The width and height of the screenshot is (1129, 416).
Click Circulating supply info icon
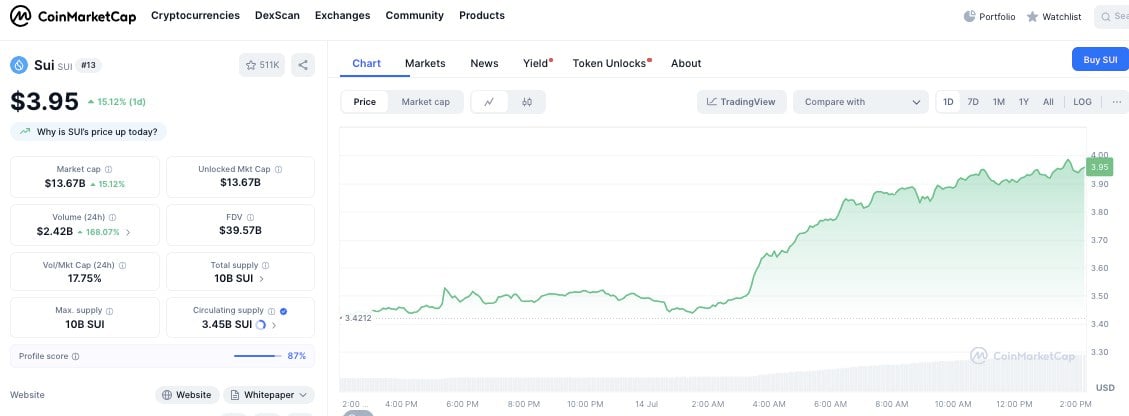(x=271, y=311)
